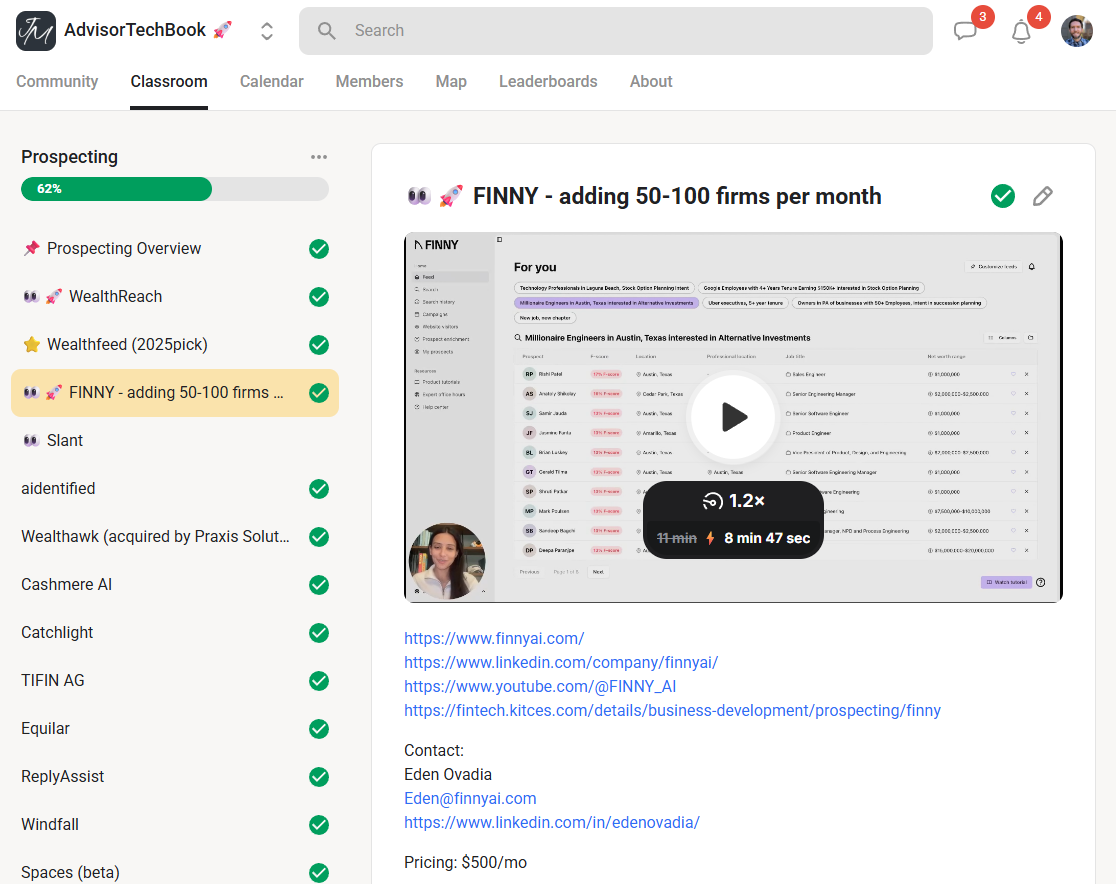Open the Cashmere AI lesson

click(175, 584)
